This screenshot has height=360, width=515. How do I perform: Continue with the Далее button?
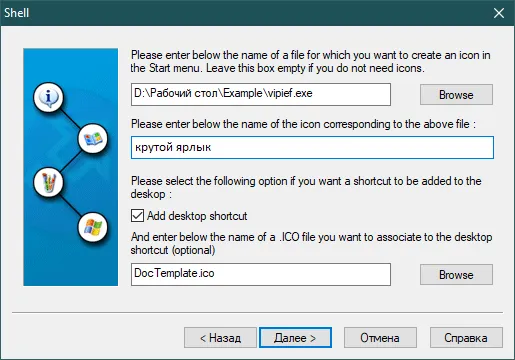click(x=295, y=338)
